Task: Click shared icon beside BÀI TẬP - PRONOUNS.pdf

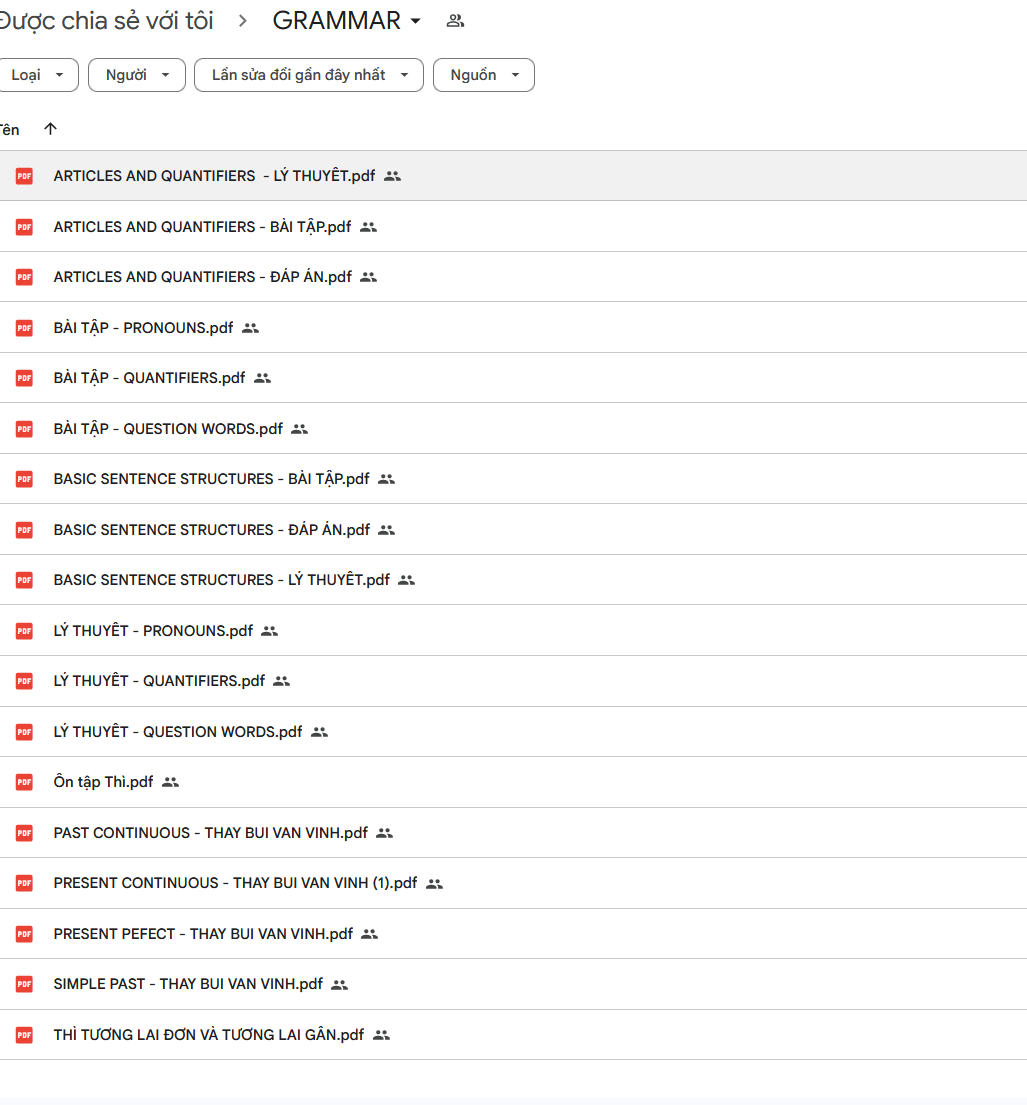Action: coord(250,328)
